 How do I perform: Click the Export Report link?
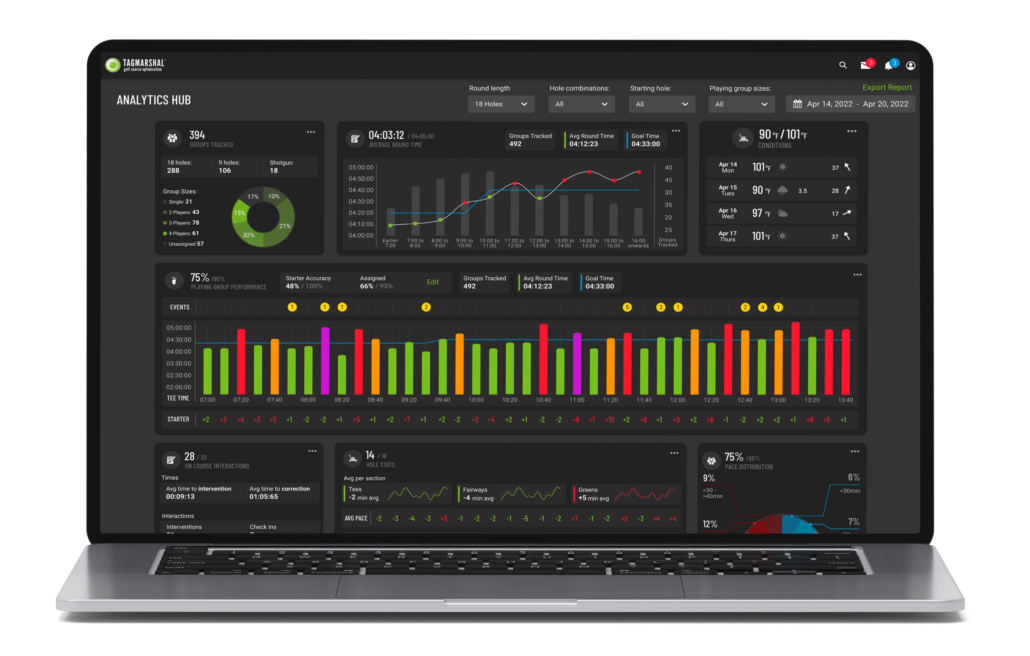point(886,88)
